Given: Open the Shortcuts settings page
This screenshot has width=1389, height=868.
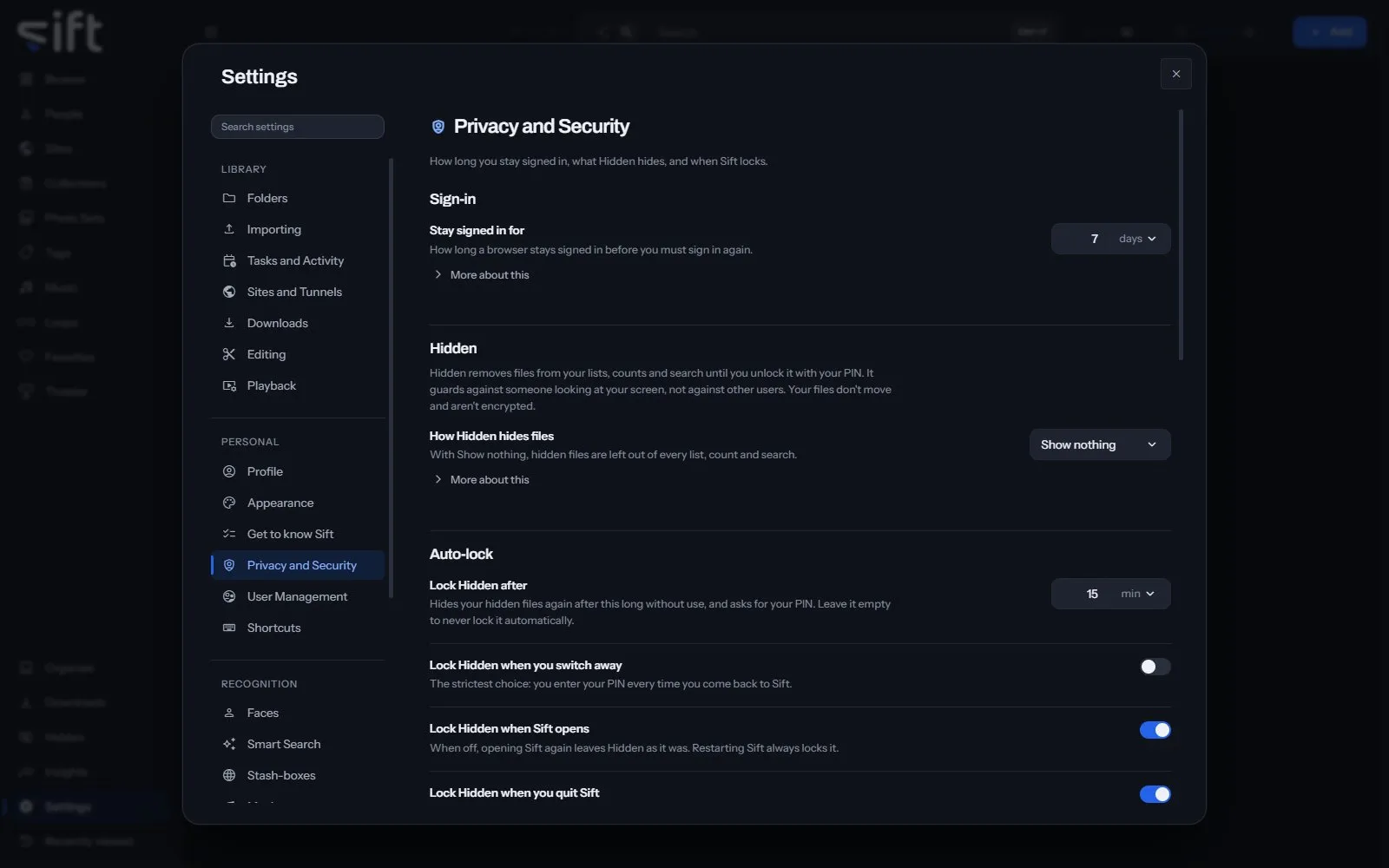Looking at the screenshot, I should (298, 628).
